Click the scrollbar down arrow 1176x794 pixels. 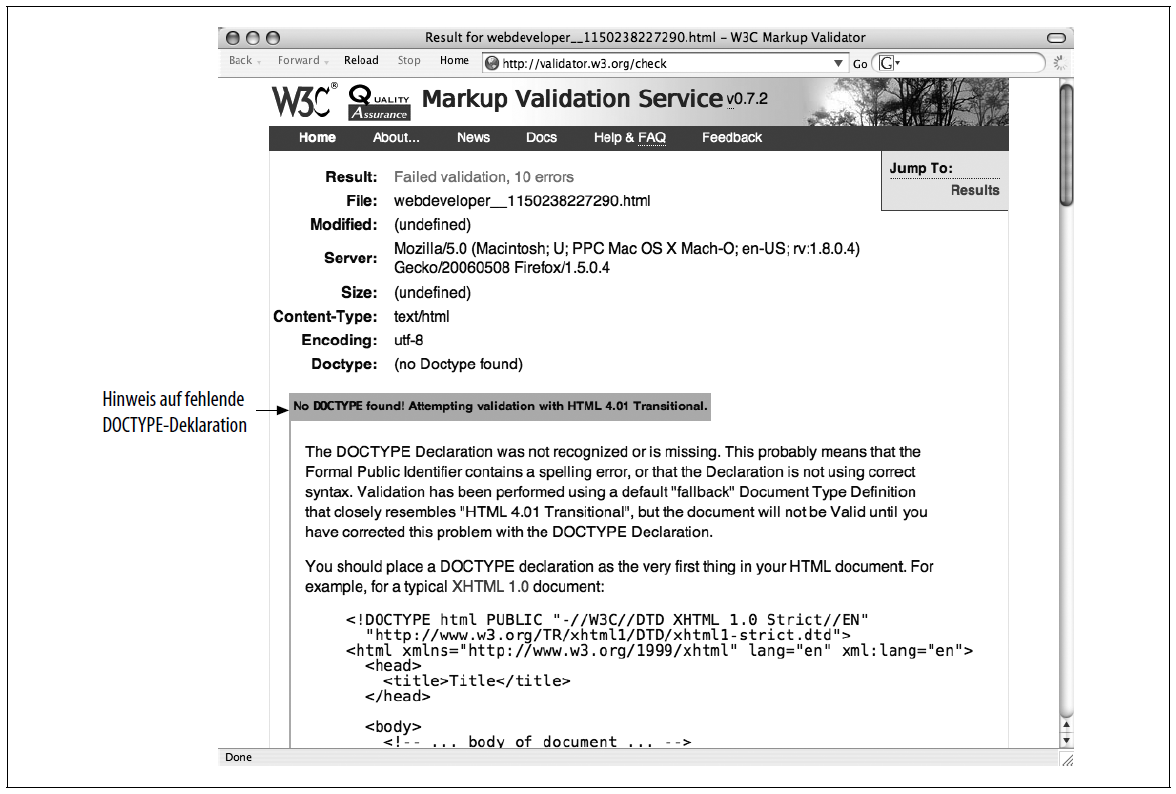(1066, 740)
